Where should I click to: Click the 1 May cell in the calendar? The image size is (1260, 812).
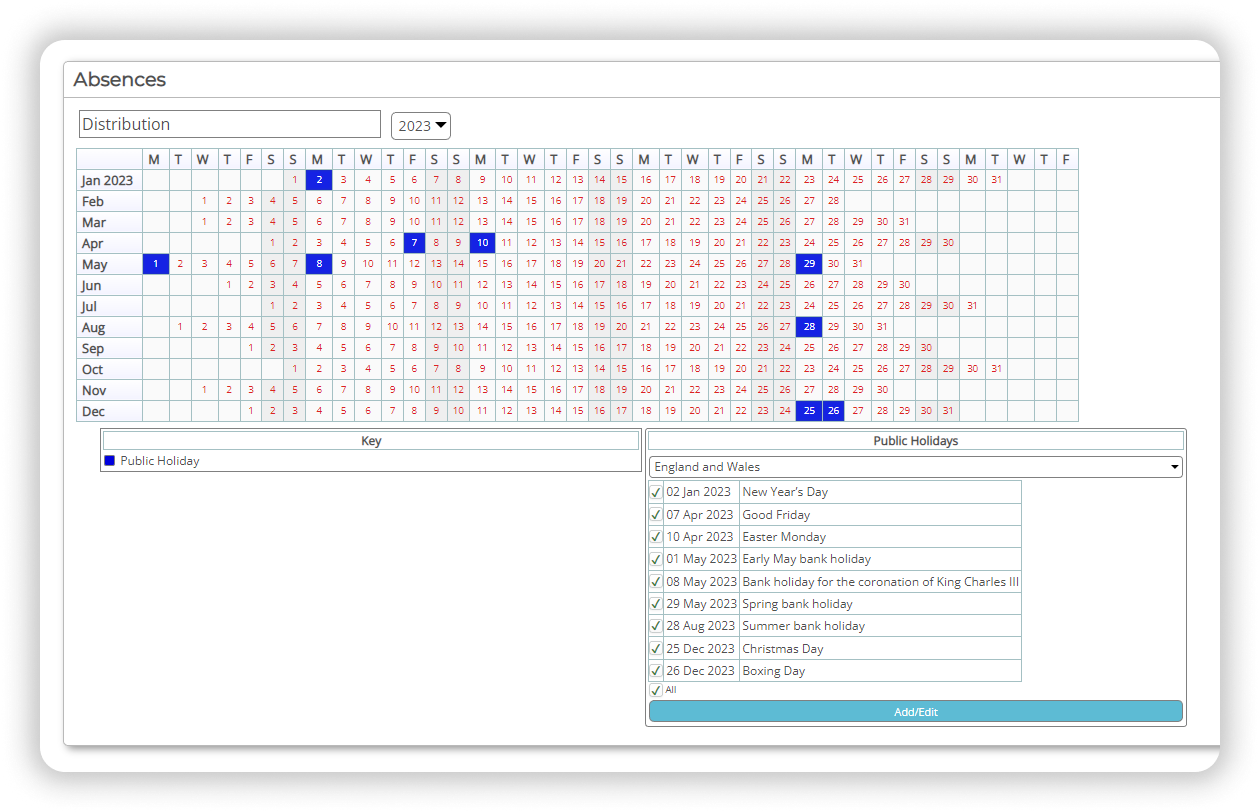(155, 263)
